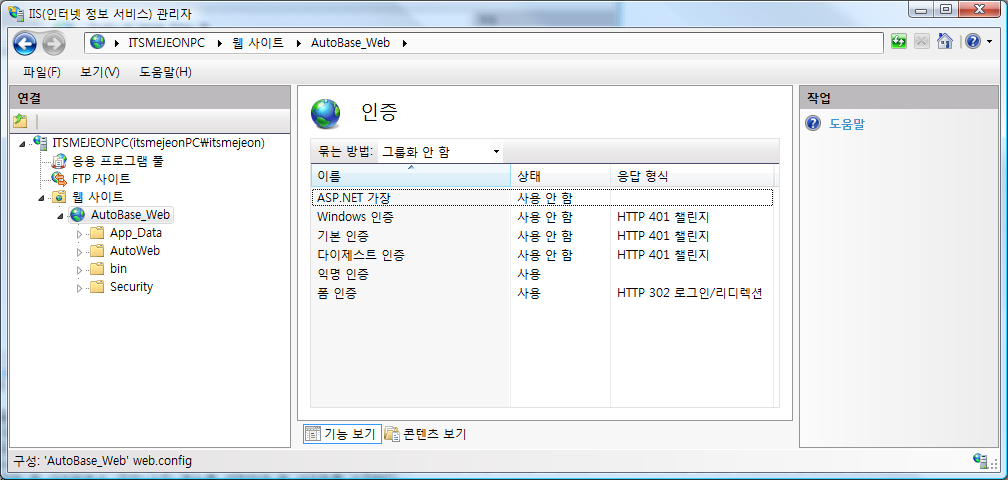Open the 보기(V) menu
This screenshot has width=1008, height=480.
click(x=100, y=72)
